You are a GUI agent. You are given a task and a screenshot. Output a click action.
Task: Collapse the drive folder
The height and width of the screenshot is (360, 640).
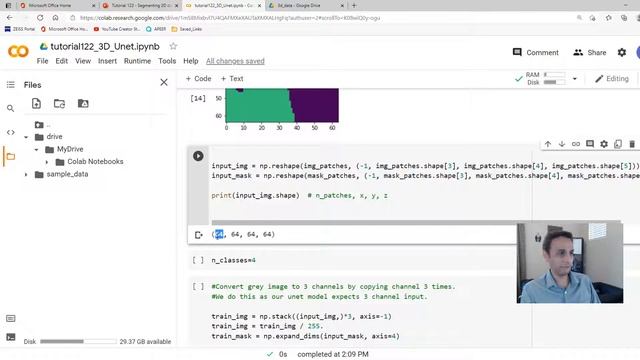point(26,137)
